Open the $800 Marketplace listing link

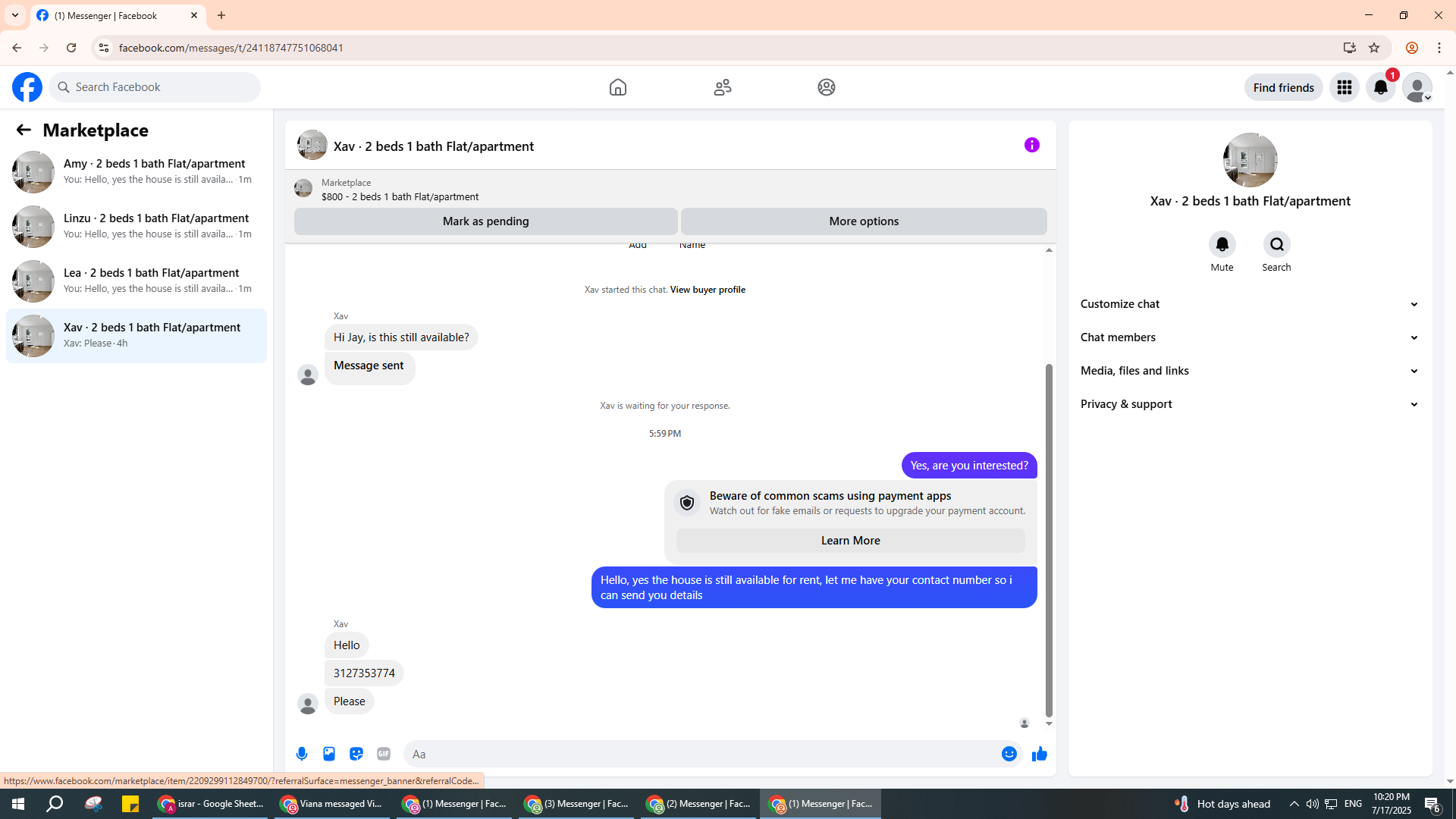400,197
